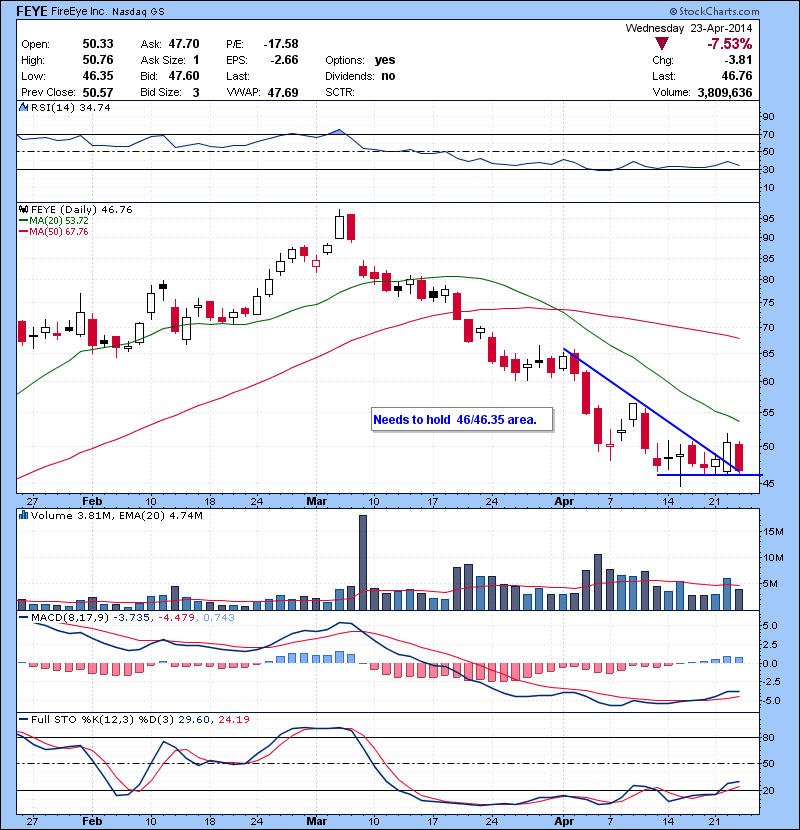
Task: Click the Ask Size value 1
Action: tap(196, 60)
